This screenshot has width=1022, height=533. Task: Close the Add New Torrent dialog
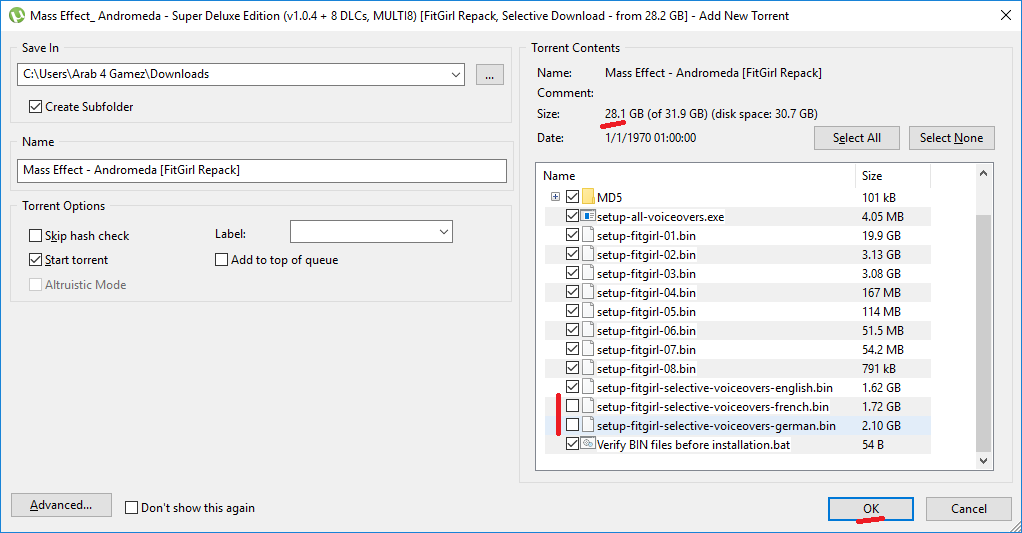coord(1006,15)
